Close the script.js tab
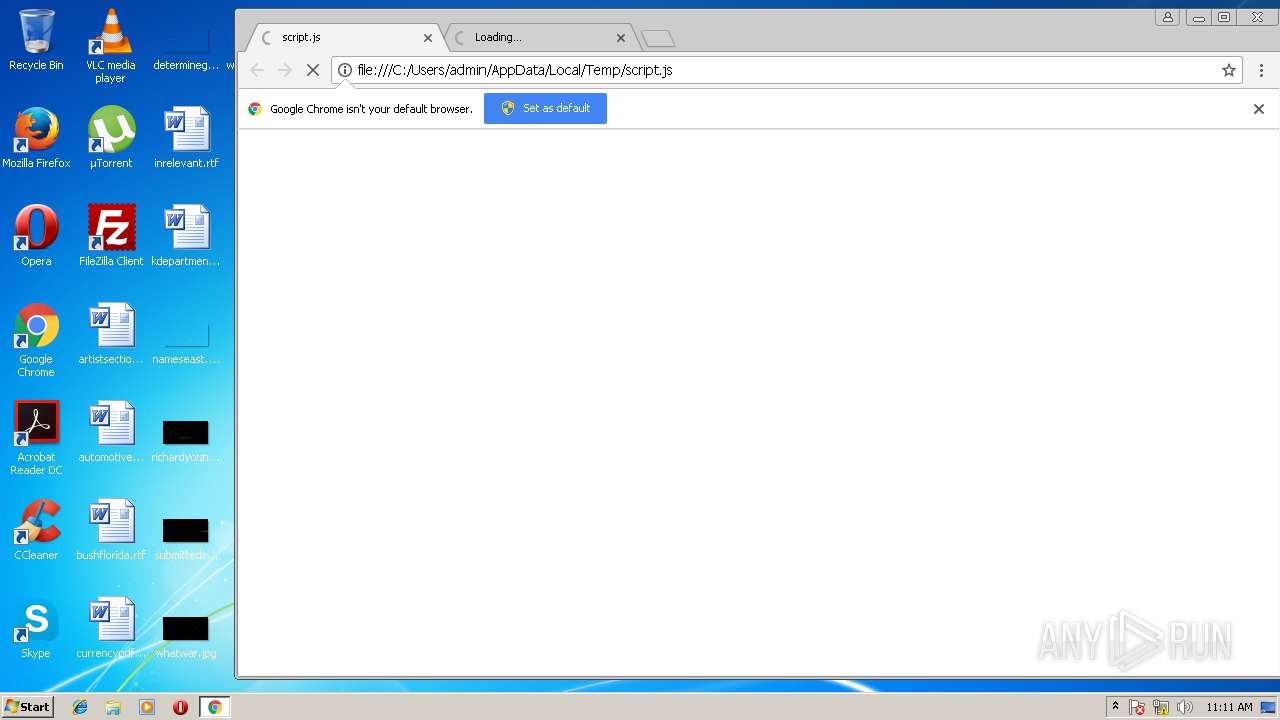The width and height of the screenshot is (1280, 720). [x=428, y=38]
